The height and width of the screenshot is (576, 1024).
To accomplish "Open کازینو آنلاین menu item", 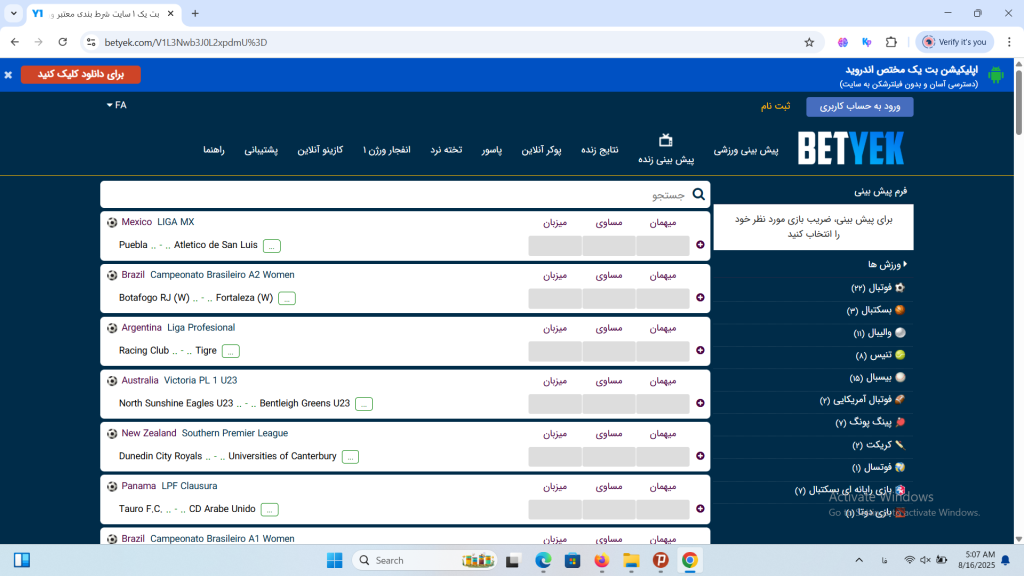I will [x=320, y=150].
